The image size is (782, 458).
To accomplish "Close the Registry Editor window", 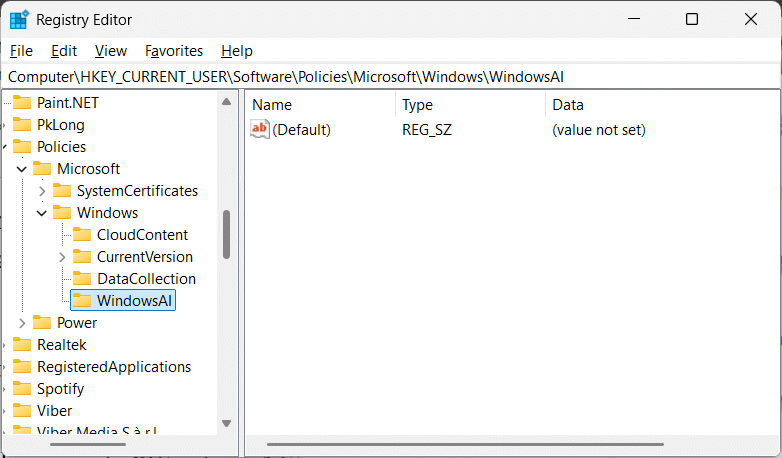I will [751, 19].
